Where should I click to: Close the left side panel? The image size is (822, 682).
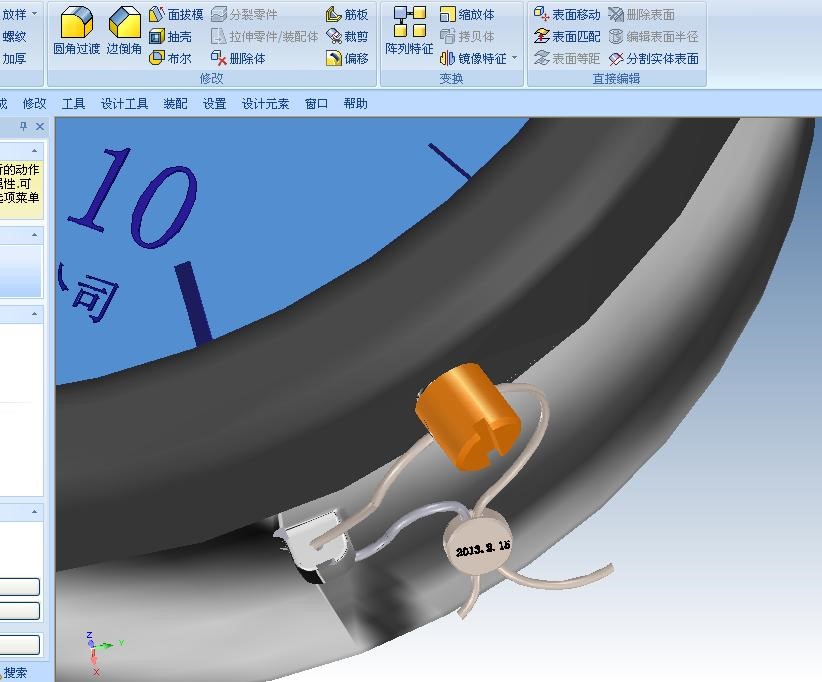(x=40, y=126)
